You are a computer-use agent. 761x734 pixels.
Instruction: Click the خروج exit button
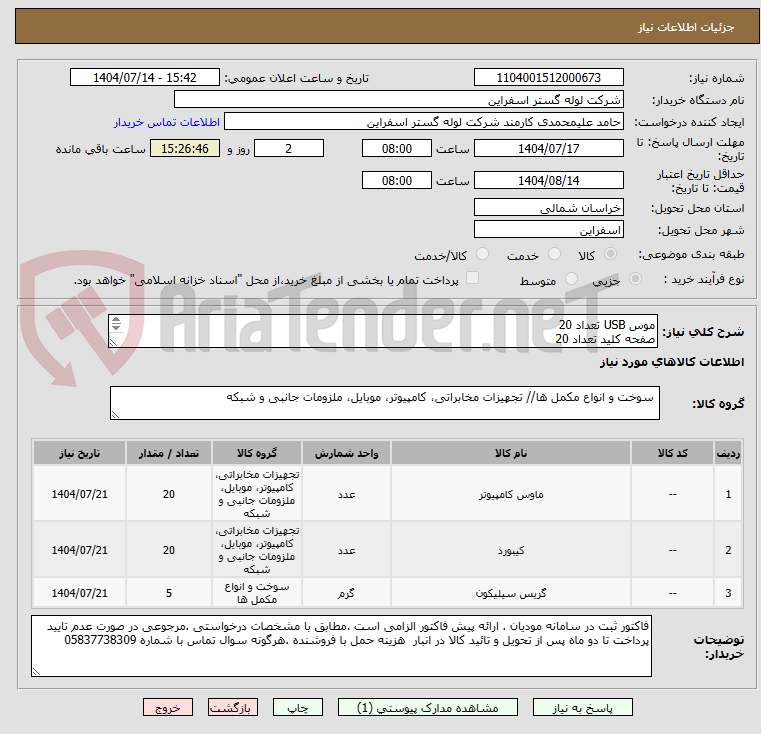click(x=168, y=707)
